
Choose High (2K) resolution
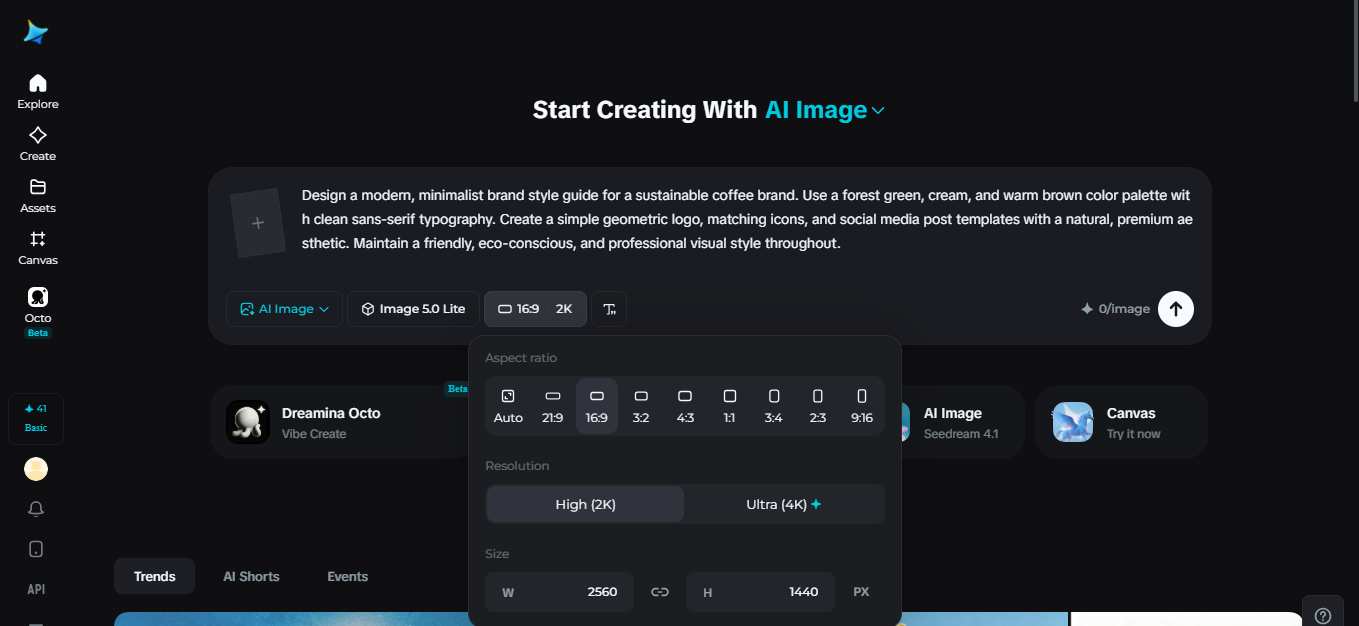(x=585, y=505)
